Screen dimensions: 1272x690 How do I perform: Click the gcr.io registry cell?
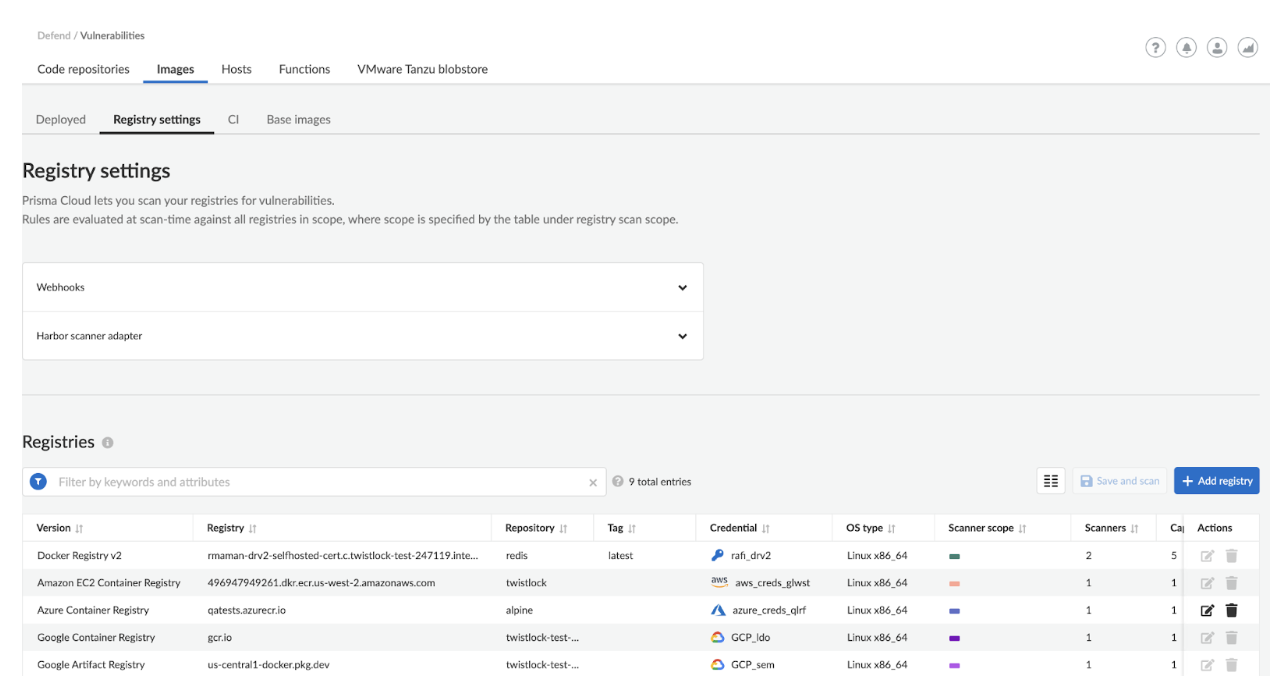coord(219,637)
